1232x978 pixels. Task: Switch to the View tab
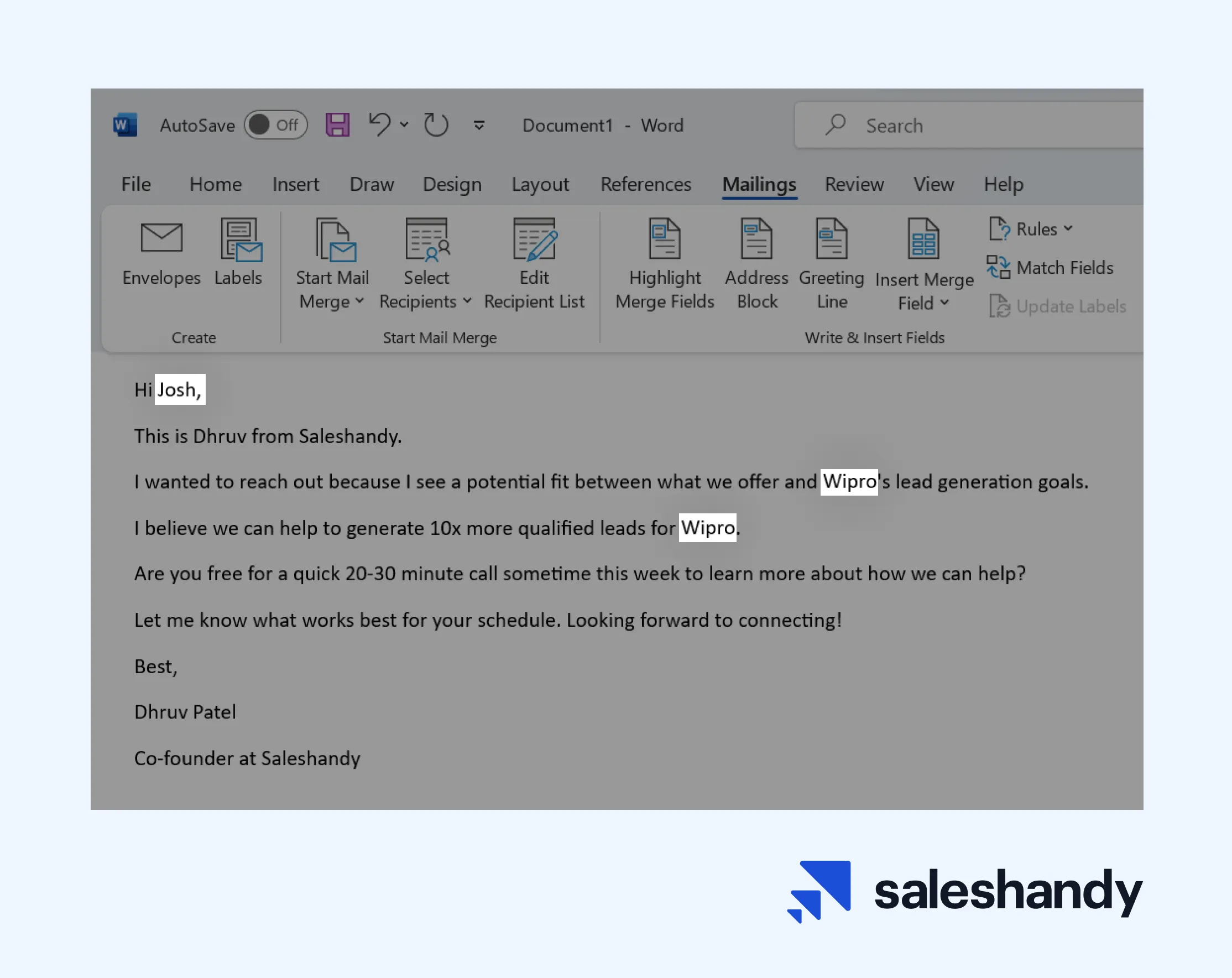click(x=934, y=184)
